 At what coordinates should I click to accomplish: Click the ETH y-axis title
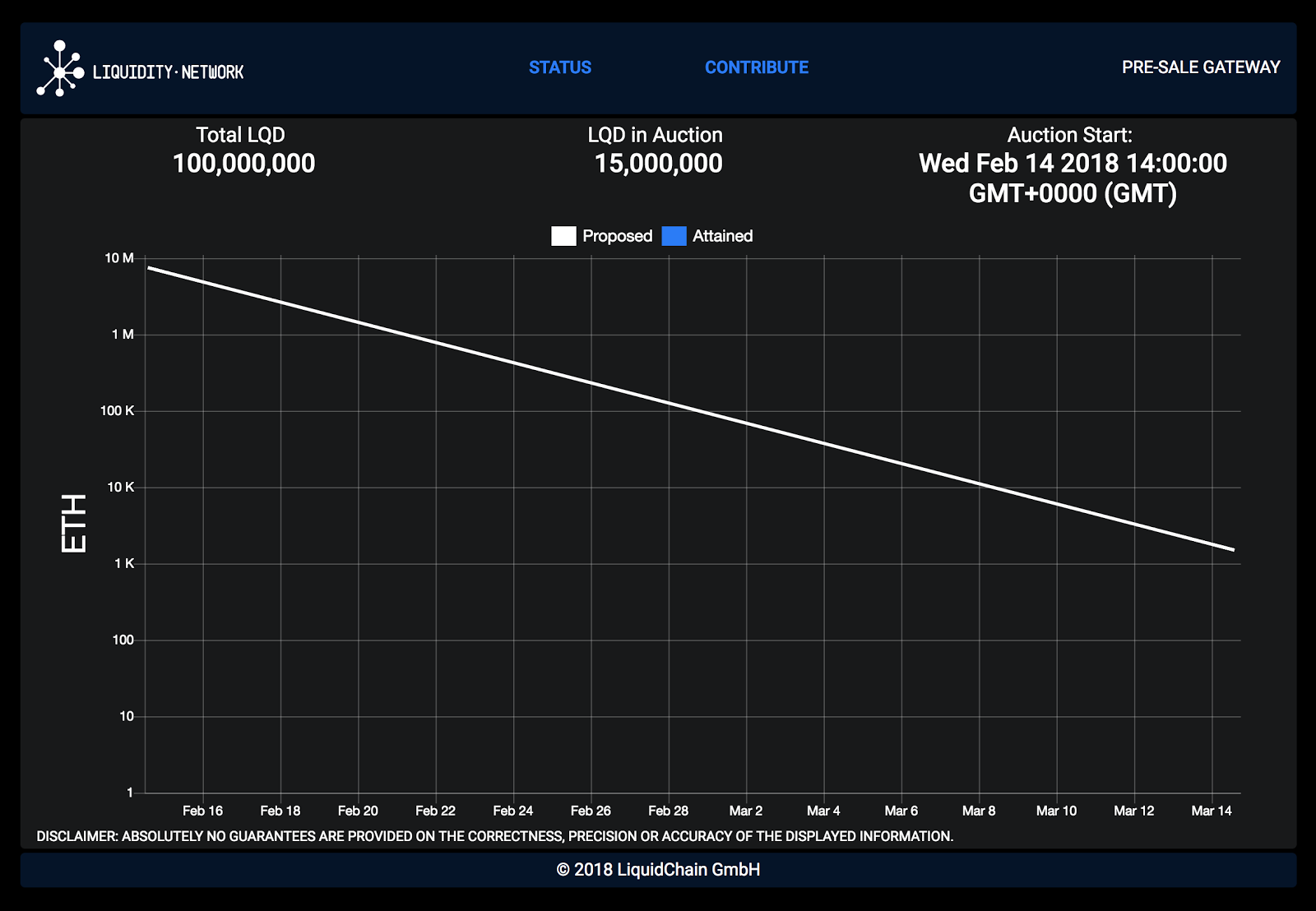[74, 524]
